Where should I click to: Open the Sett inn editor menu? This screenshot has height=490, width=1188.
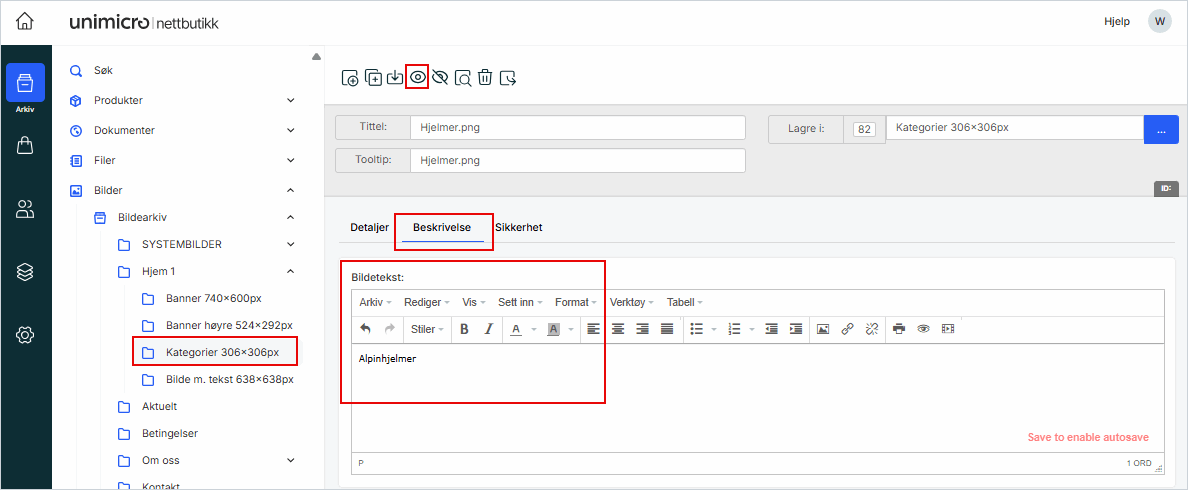point(519,302)
